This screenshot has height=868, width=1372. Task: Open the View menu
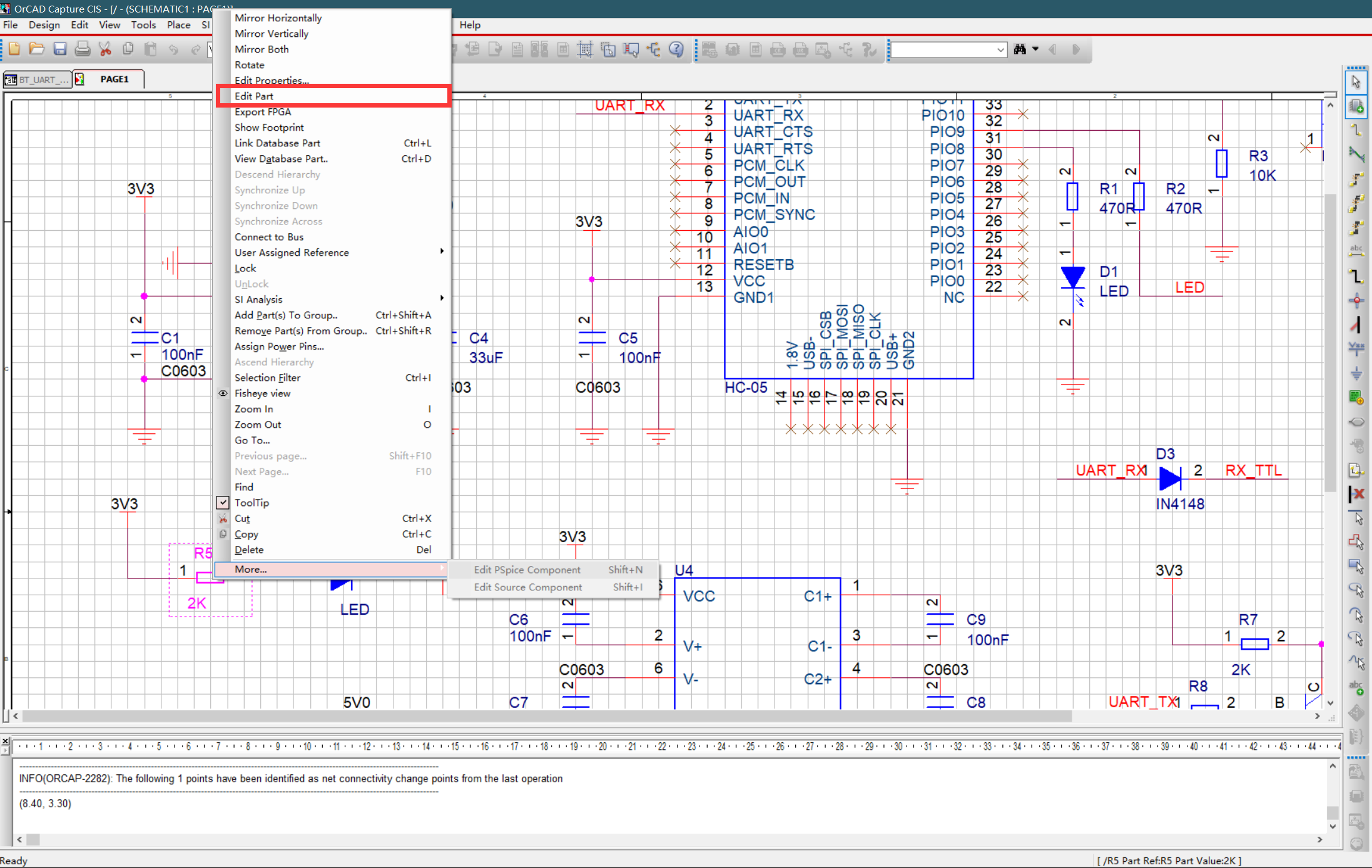[x=109, y=25]
